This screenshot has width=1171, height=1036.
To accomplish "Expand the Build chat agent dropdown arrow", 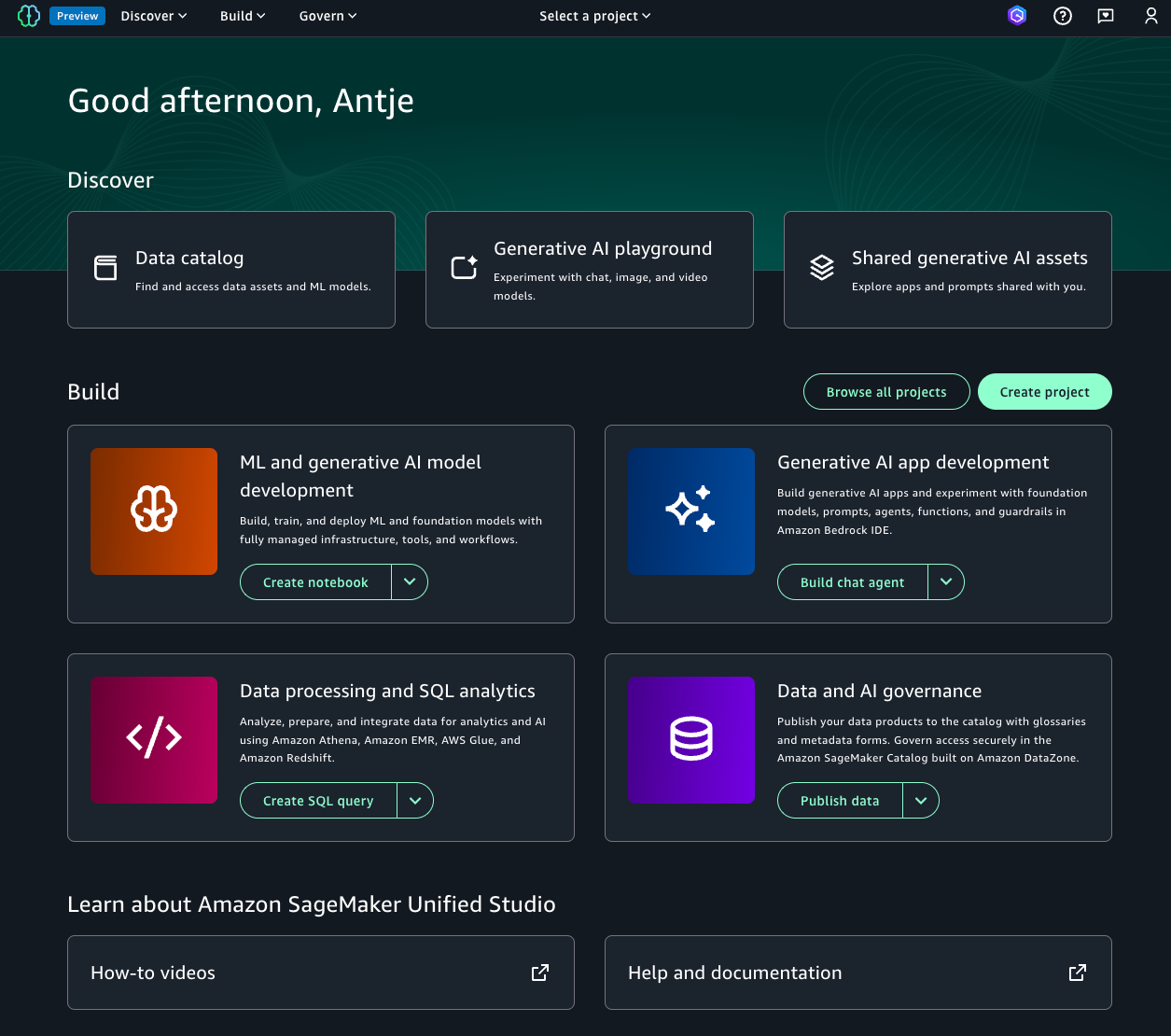I will click(x=946, y=582).
